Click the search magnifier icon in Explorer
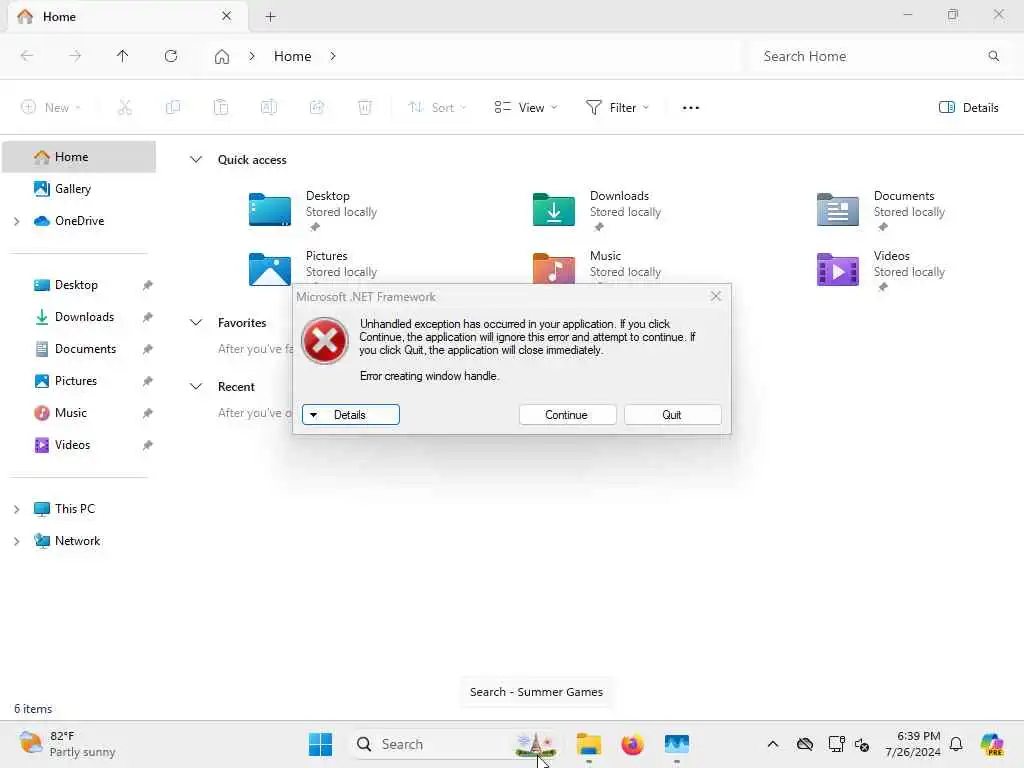 (993, 56)
